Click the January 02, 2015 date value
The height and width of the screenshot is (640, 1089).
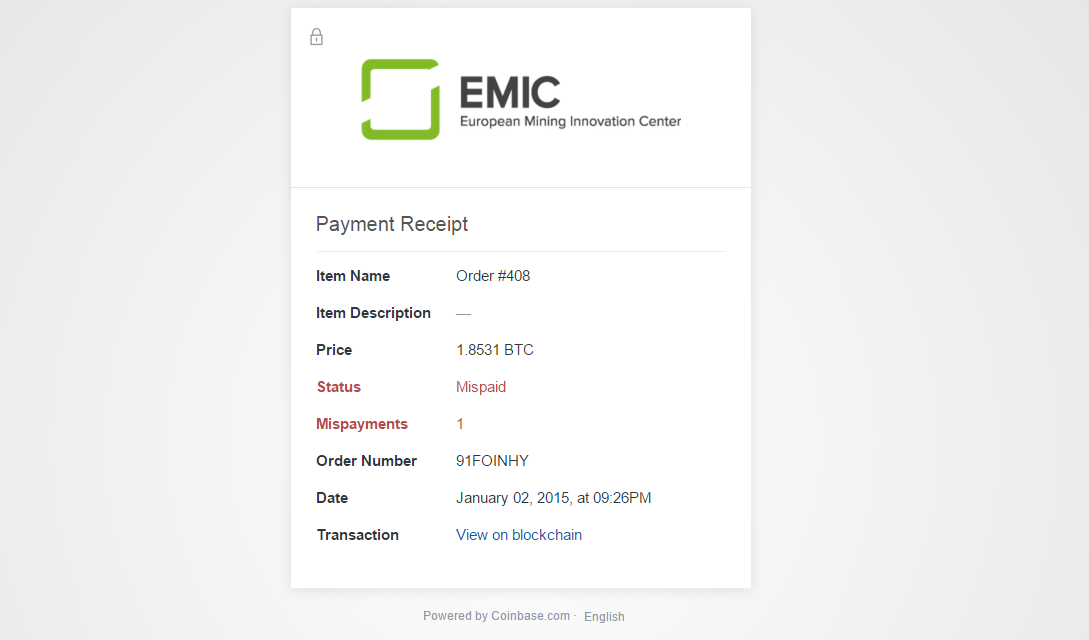tap(554, 498)
